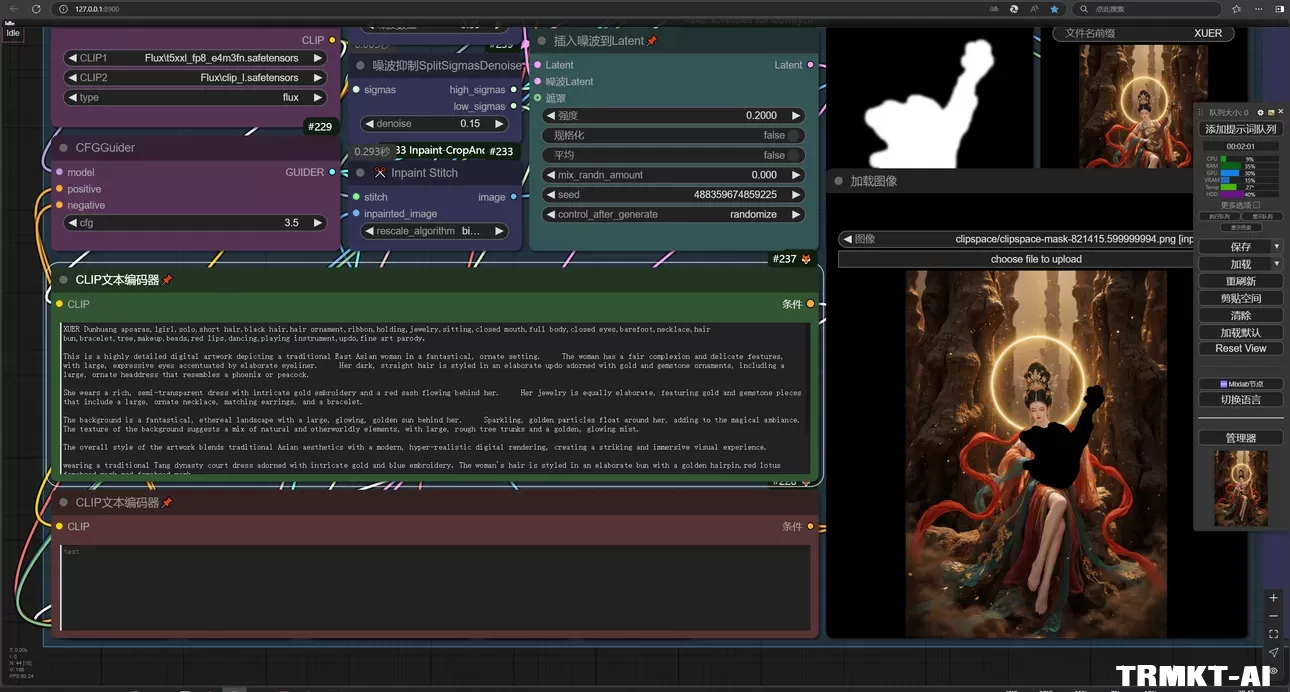Open queue panel settings gear icon

(x=1260, y=113)
